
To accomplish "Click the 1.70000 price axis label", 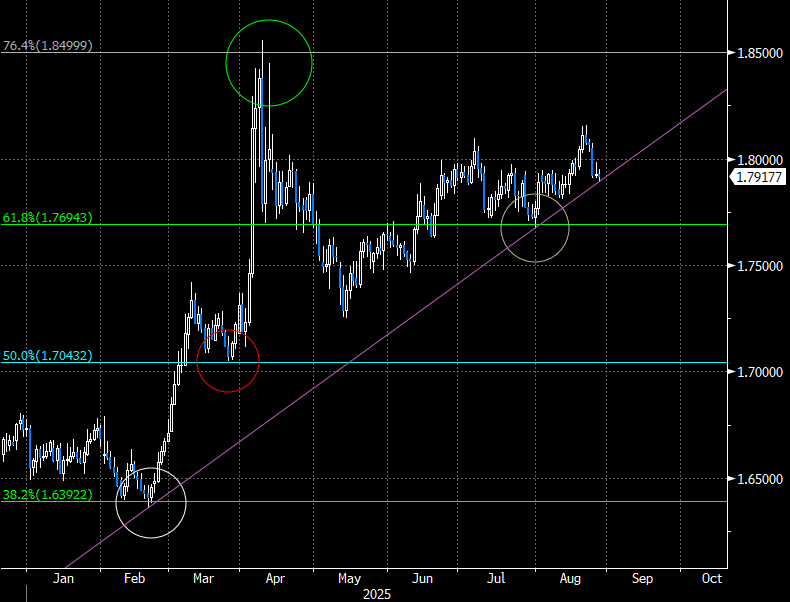I will pyautogui.click(x=760, y=372).
